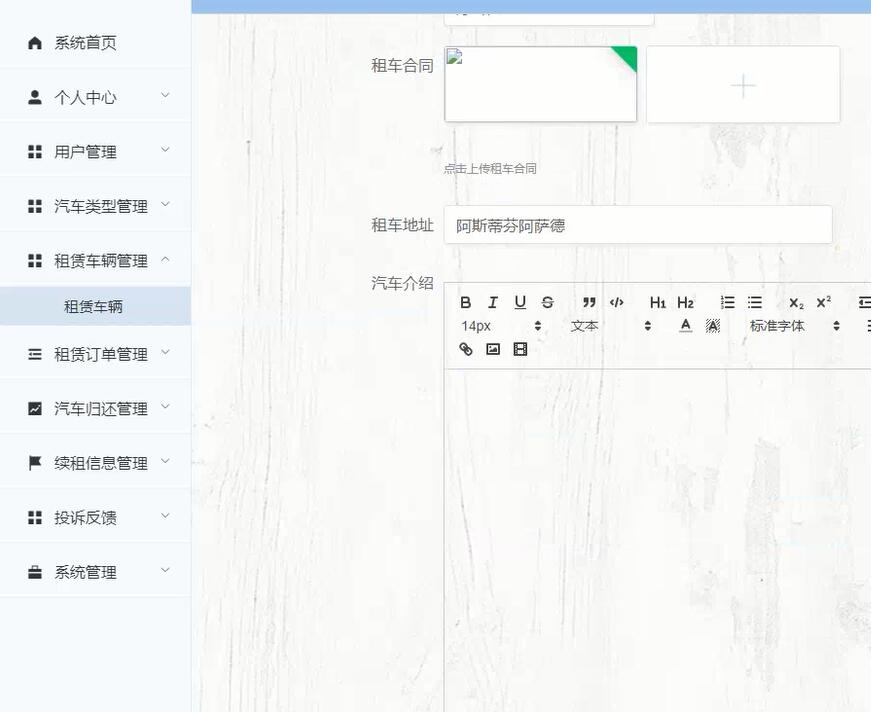Open the 投诉反馈 menu

click(95, 517)
